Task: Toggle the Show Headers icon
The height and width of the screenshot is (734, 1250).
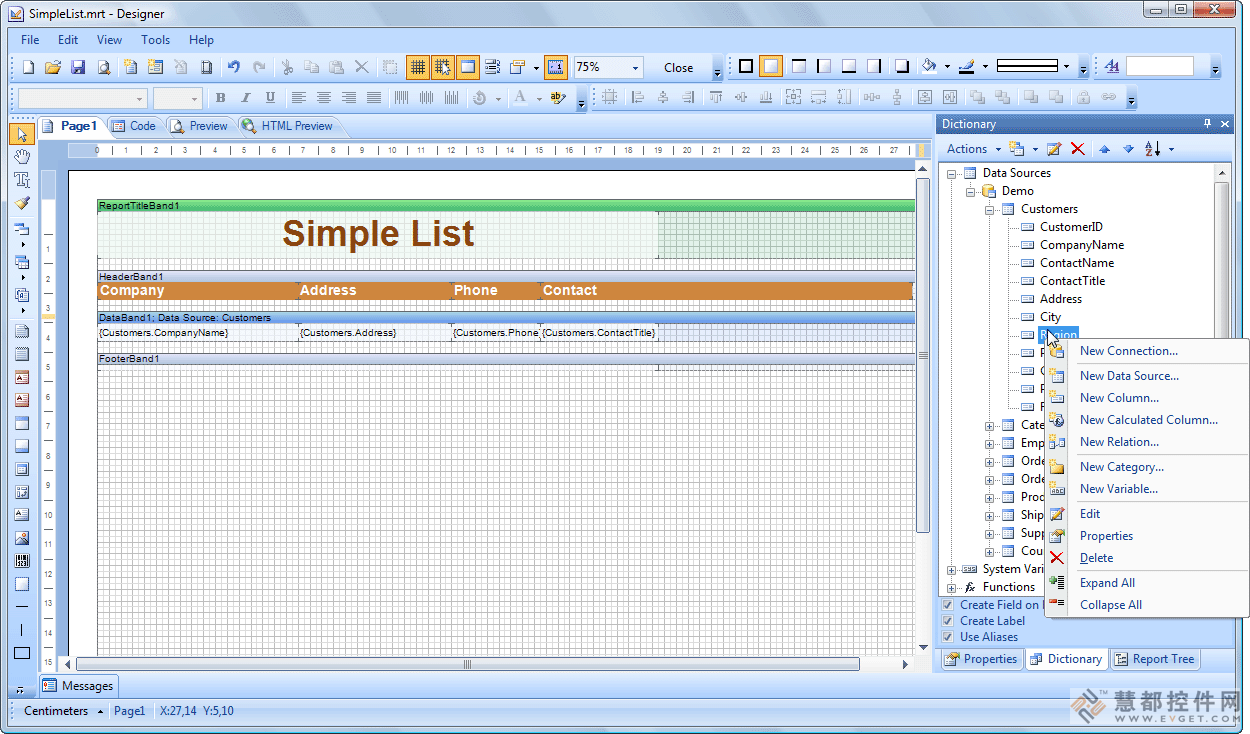Action: click(x=467, y=68)
